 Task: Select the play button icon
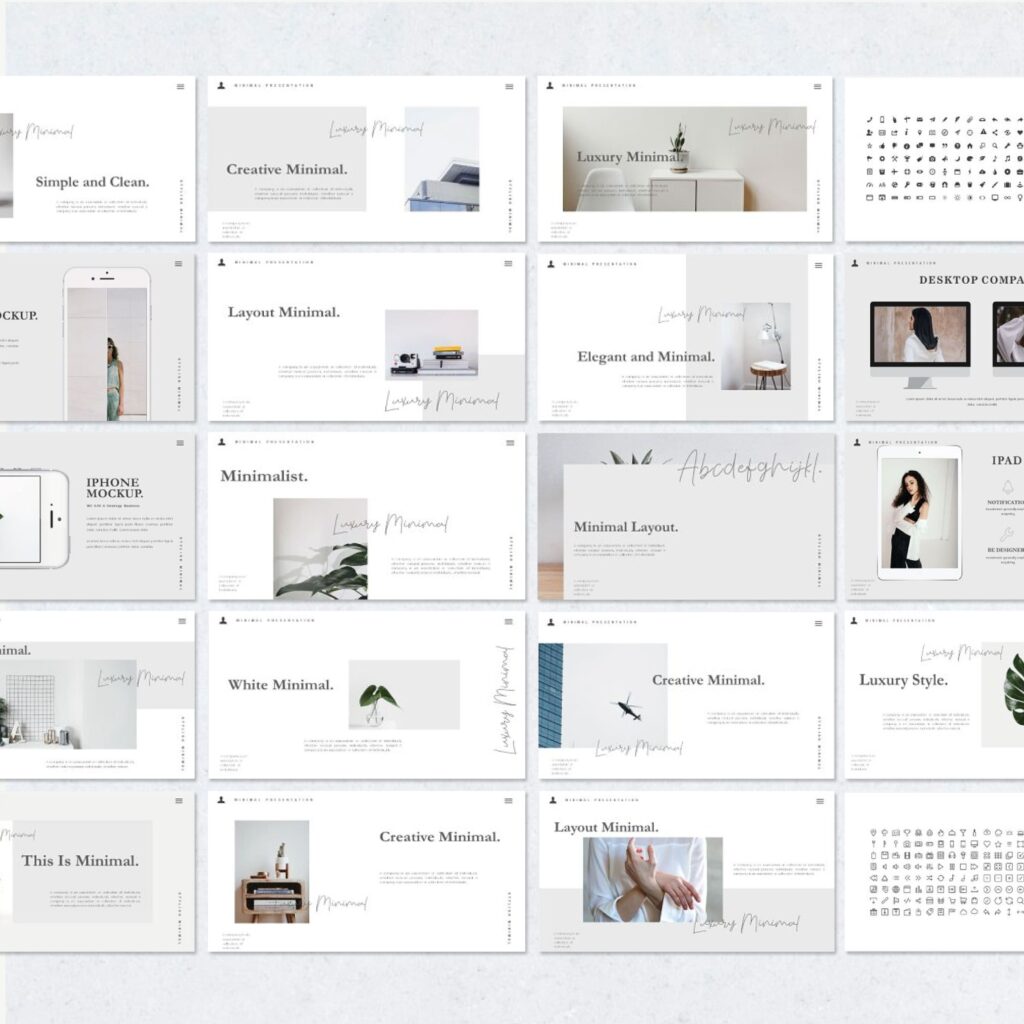click(940, 866)
